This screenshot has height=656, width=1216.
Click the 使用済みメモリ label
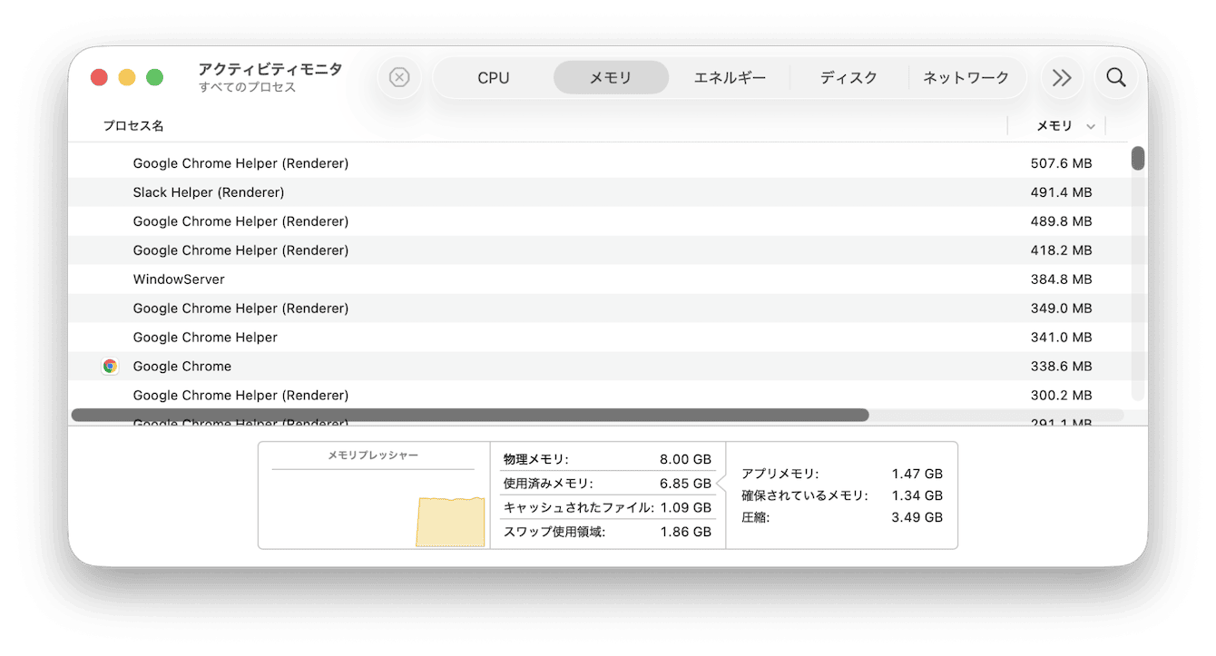click(548, 484)
